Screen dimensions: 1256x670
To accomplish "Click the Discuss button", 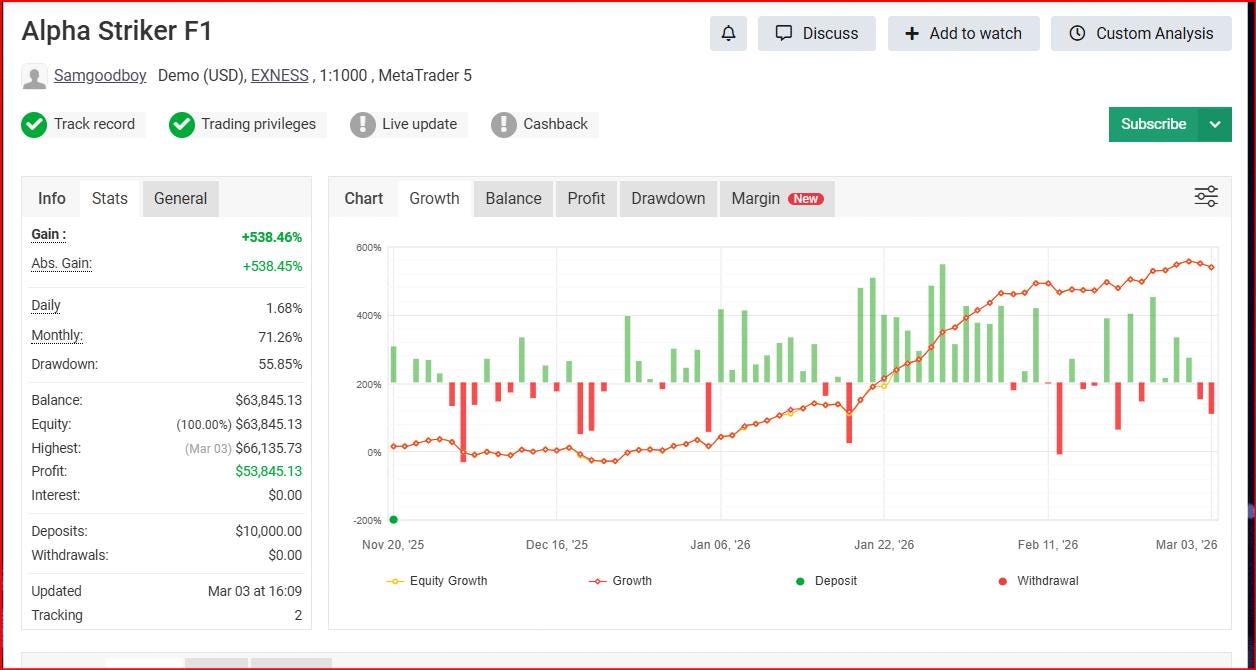I will coord(817,33).
